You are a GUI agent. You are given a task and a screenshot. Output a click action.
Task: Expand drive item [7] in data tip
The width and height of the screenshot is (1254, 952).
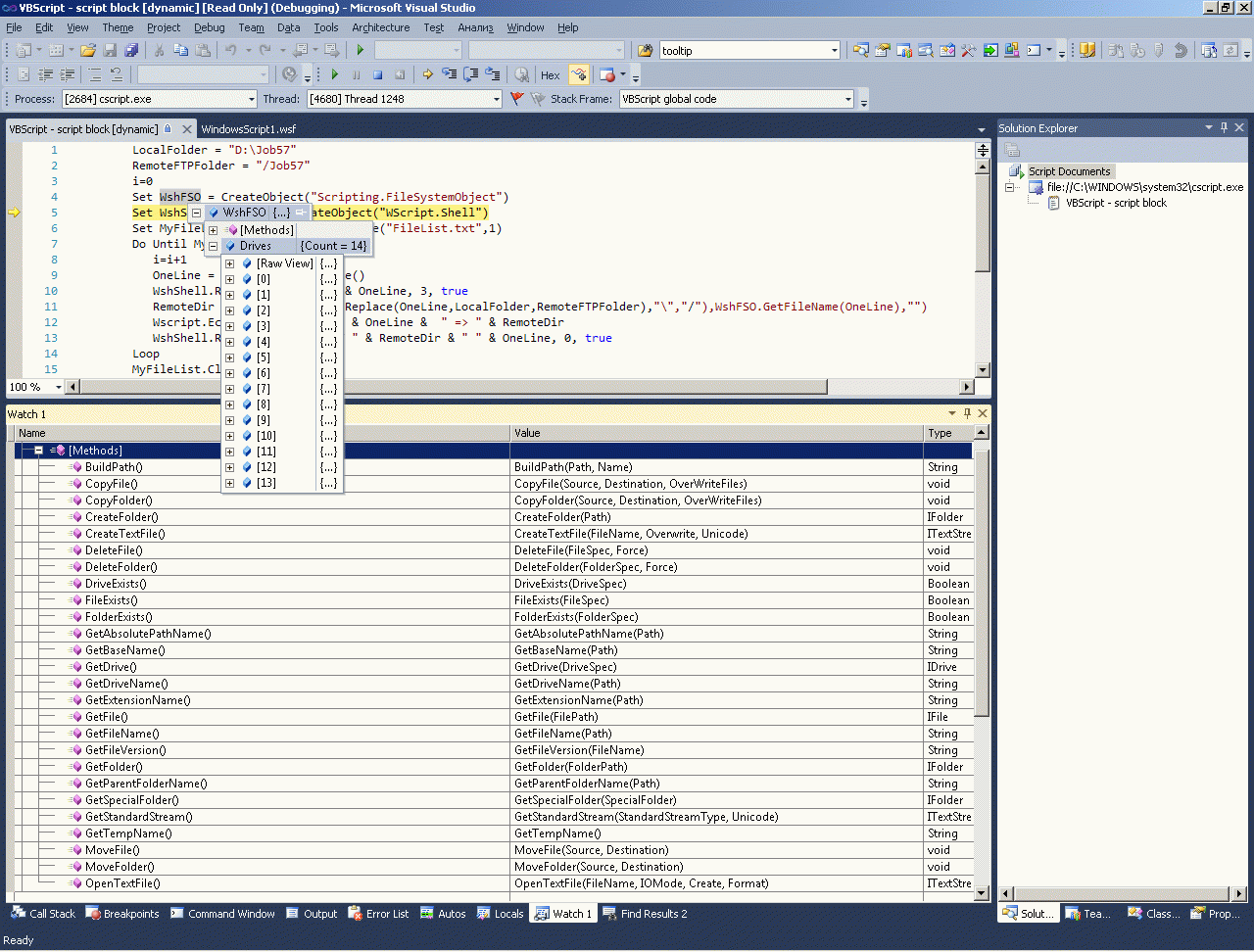pyautogui.click(x=229, y=389)
